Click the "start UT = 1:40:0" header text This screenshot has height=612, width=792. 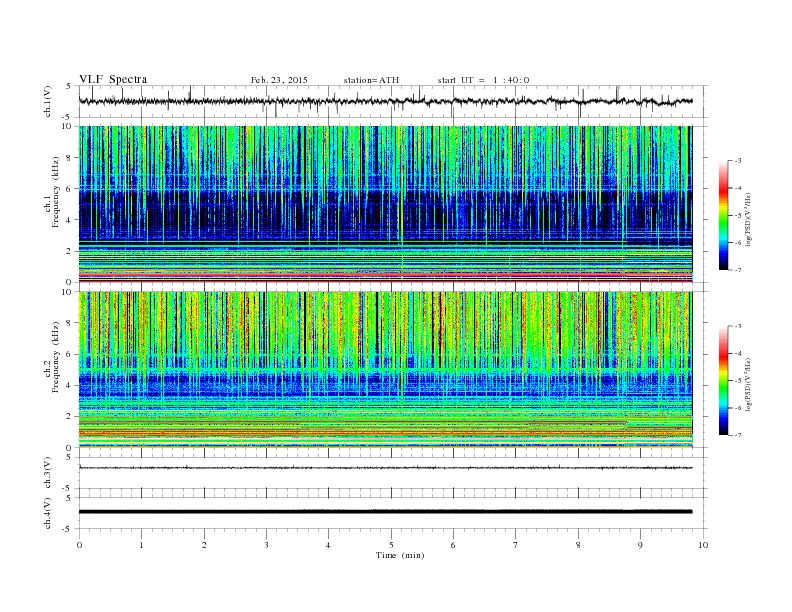pos(483,80)
